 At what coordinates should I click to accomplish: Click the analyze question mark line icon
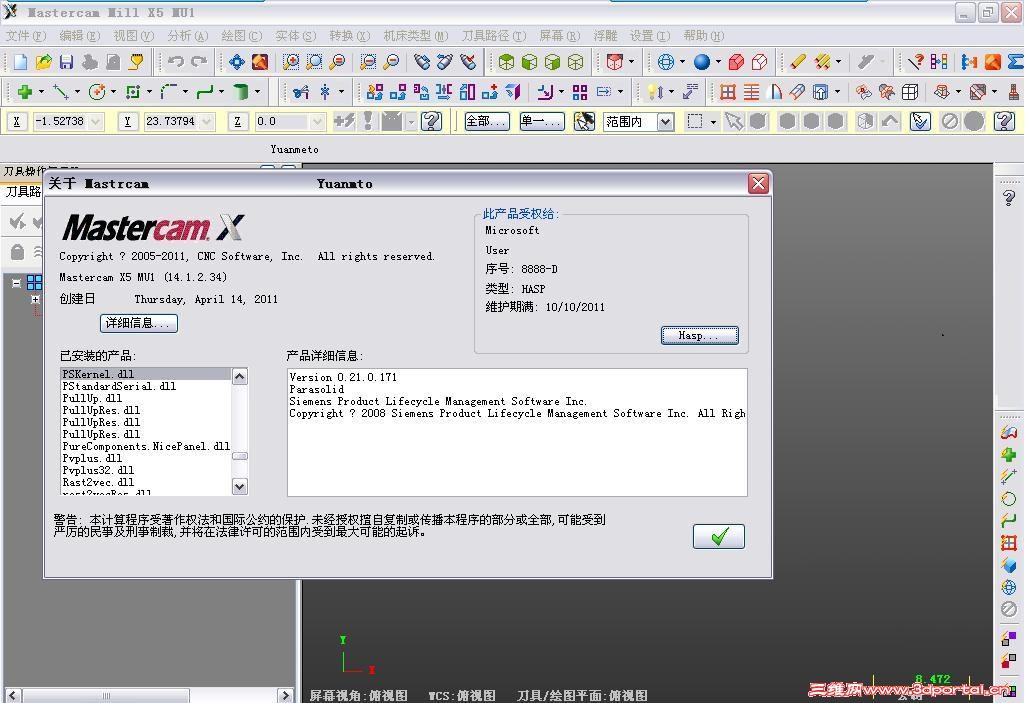click(915, 62)
